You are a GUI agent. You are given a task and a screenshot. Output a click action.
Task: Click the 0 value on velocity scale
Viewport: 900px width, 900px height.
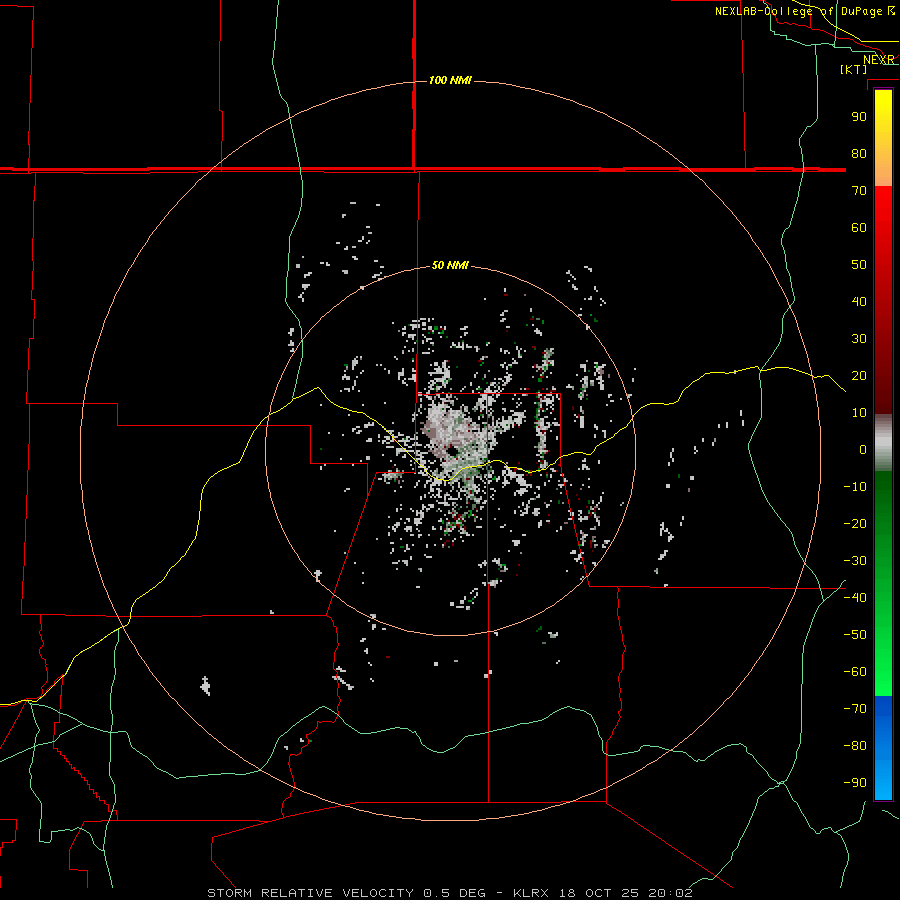coord(863,449)
